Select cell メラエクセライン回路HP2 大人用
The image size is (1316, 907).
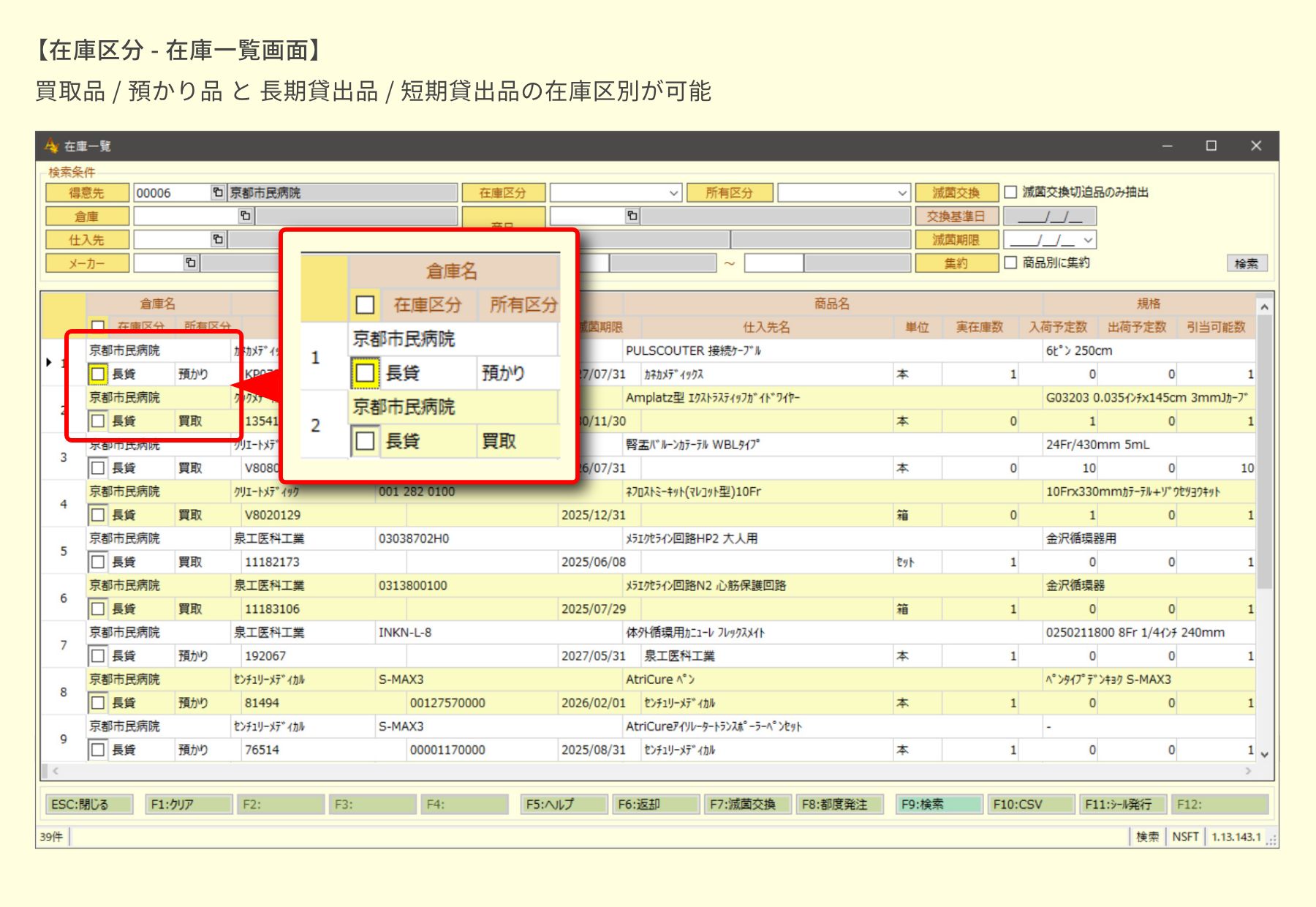point(833,538)
